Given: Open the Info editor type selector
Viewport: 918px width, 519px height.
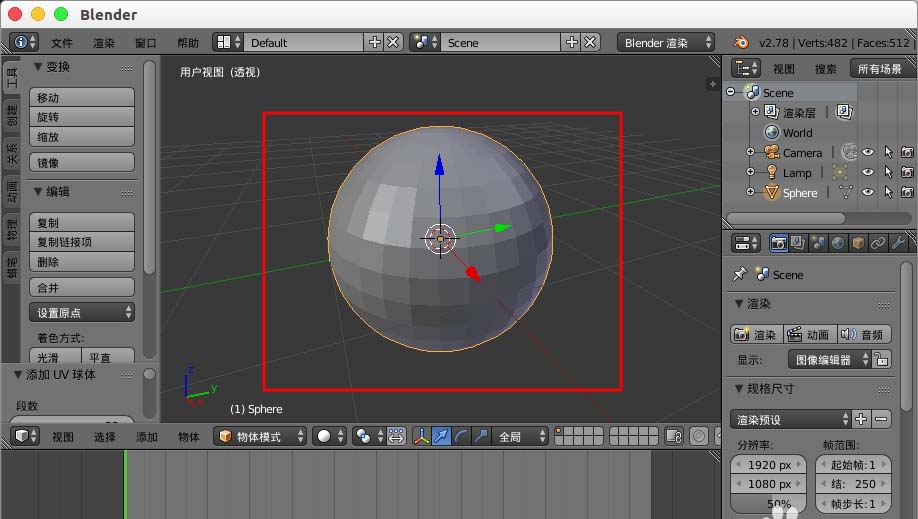Looking at the screenshot, I should point(25,42).
